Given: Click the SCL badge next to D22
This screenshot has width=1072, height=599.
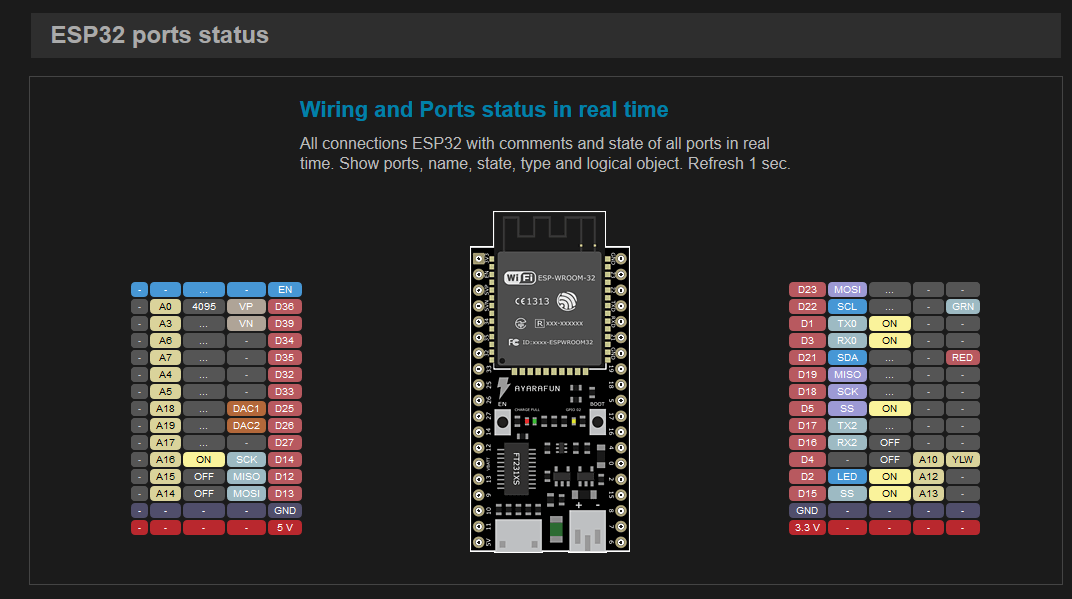Looking at the screenshot, I should 847,306.
